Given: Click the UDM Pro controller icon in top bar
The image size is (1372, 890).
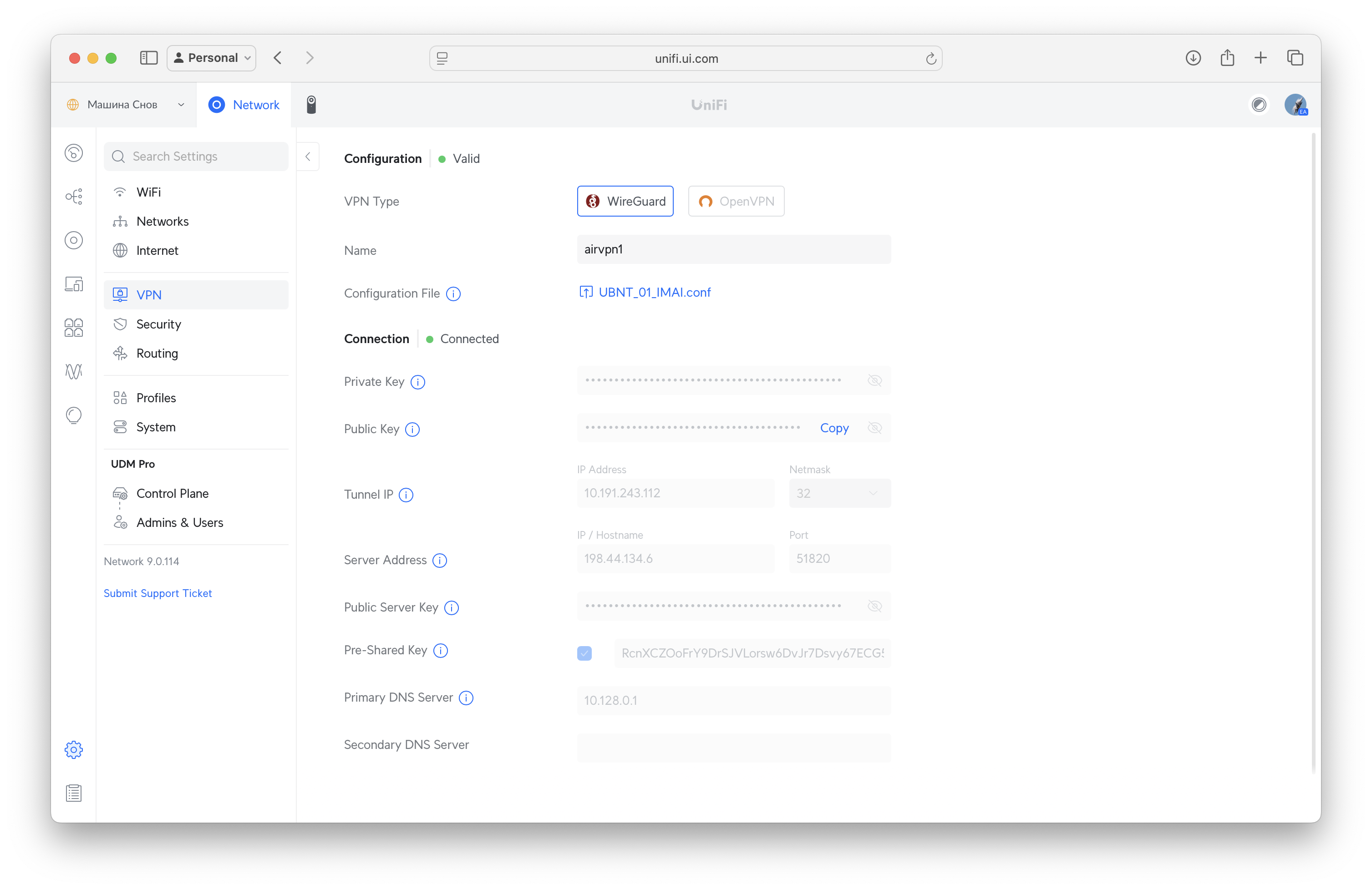Looking at the screenshot, I should (x=312, y=104).
